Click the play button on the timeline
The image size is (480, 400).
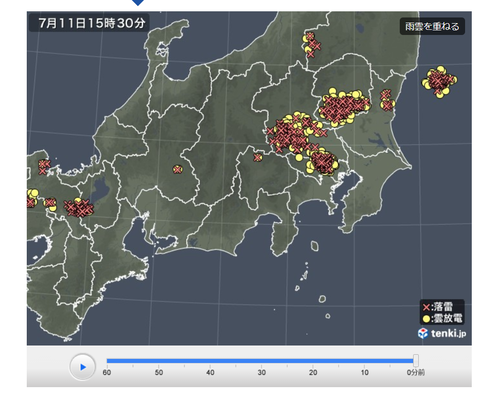(x=83, y=367)
